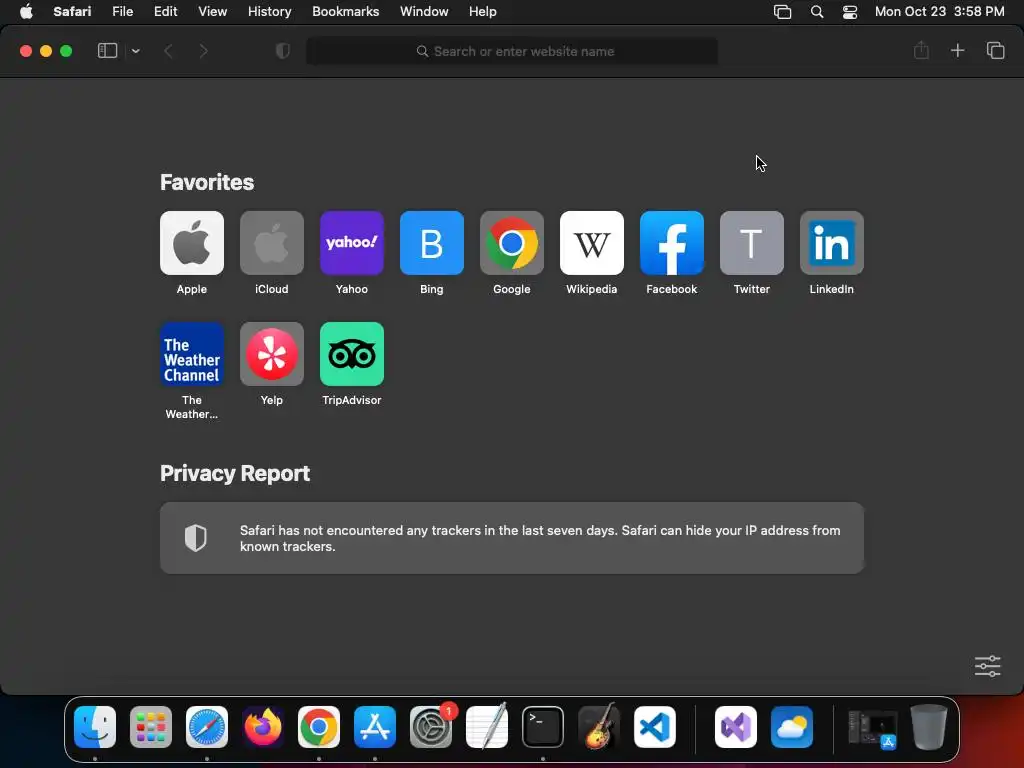The height and width of the screenshot is (768, 1024).
Task: Open The Weather Channel favorite
Action: tap(191, 354)
